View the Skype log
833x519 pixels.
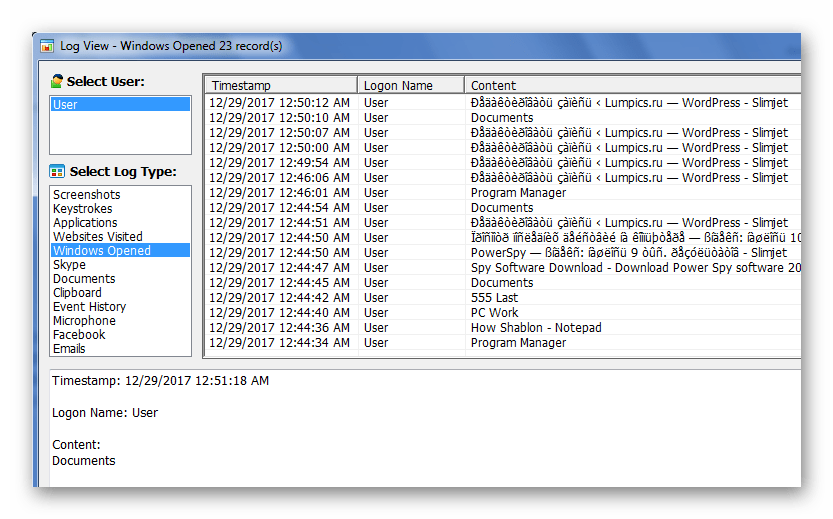69,265
